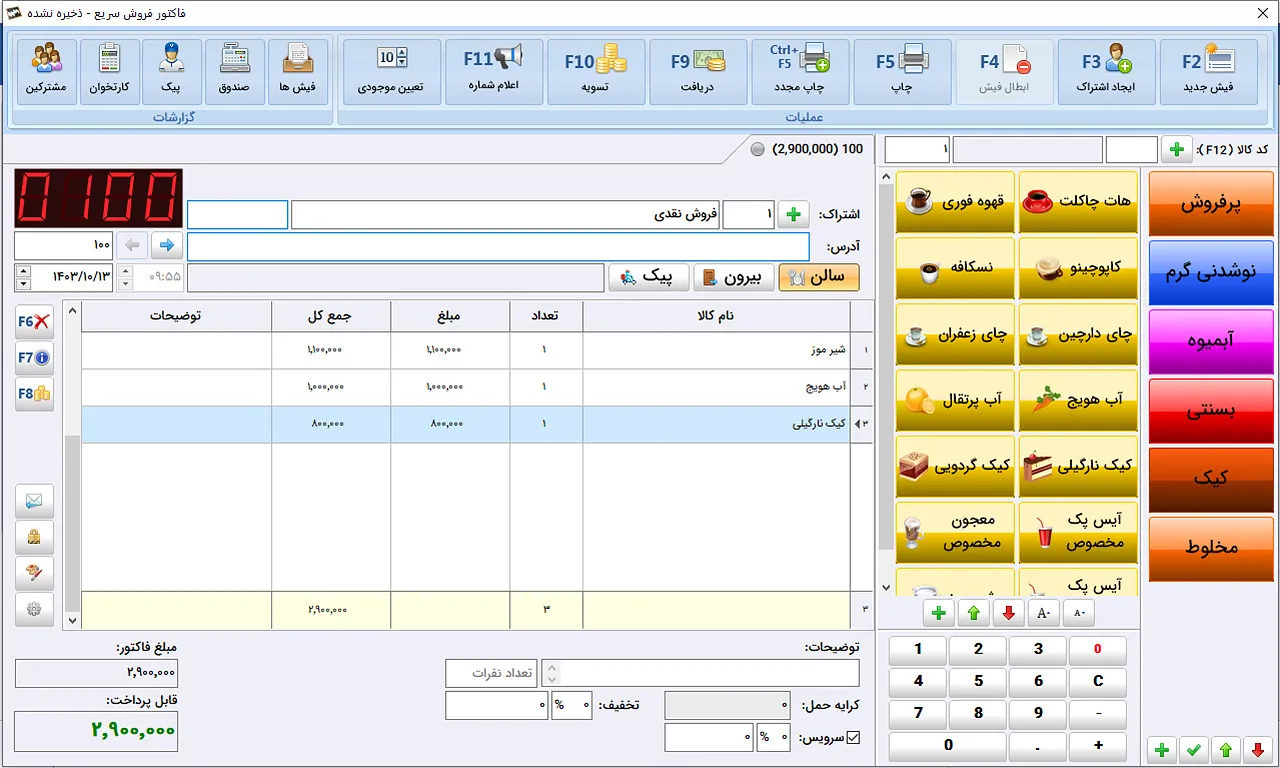Click the product grid vertical scrollbar
Screen dimensions: 1280x768
click(884, 383)
